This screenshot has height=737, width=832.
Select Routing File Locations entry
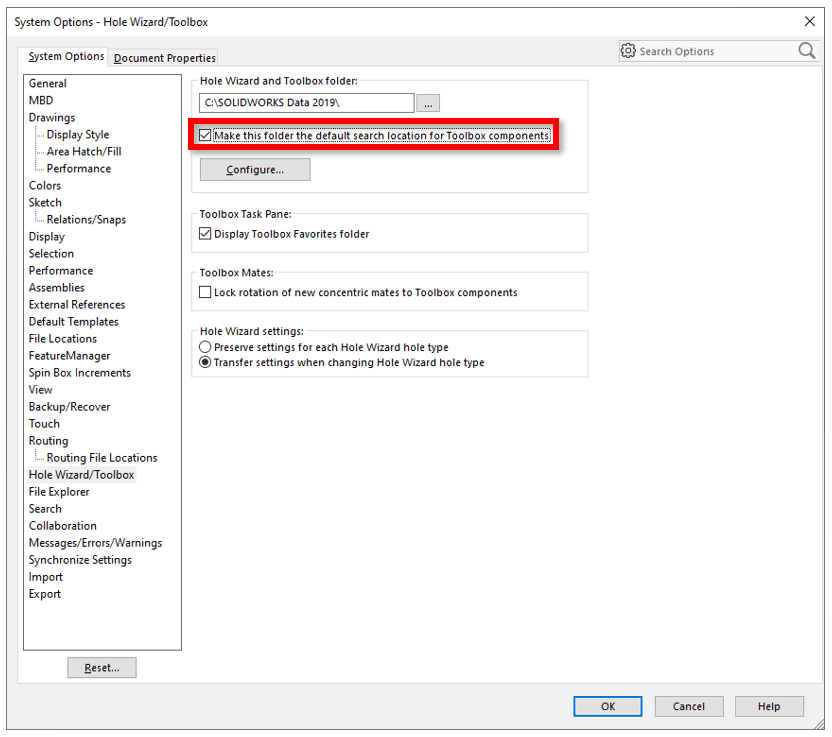pyautogui.click(x=102, y=458)
